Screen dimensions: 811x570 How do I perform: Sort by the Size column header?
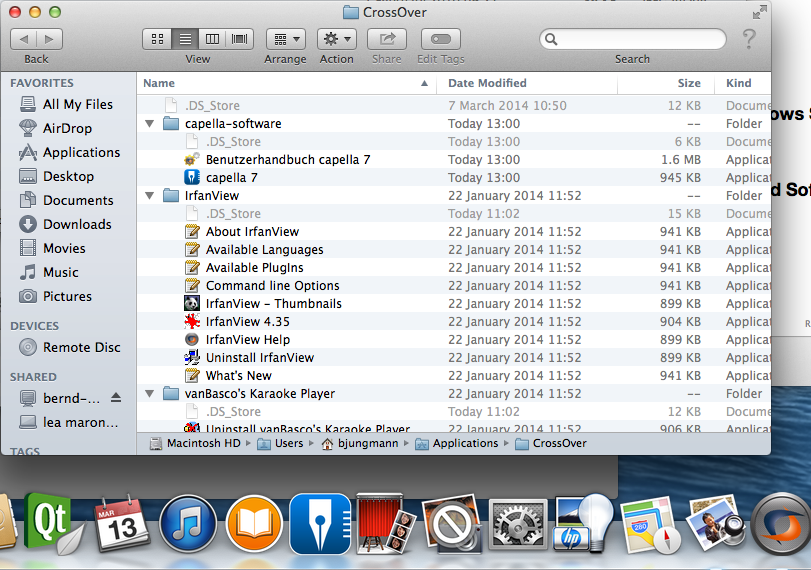666,83
